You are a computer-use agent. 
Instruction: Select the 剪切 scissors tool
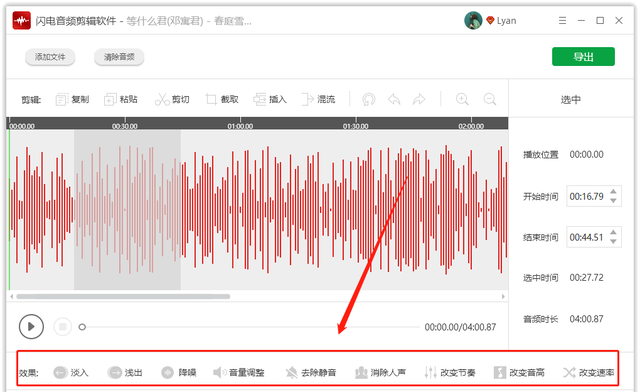point(172,99)
